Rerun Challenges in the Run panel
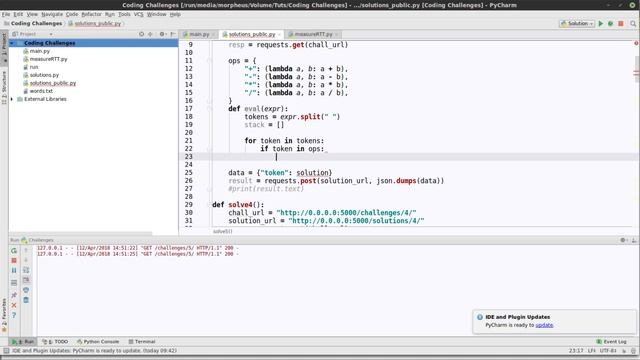The image size is (640, 360). tap(14, 251)
